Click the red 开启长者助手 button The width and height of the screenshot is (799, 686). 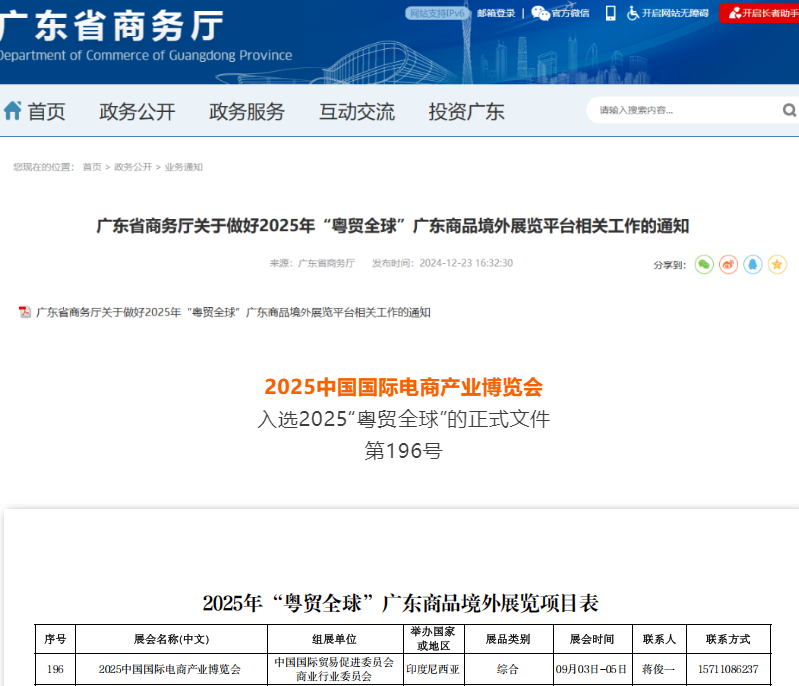click(x=759, y=13)
